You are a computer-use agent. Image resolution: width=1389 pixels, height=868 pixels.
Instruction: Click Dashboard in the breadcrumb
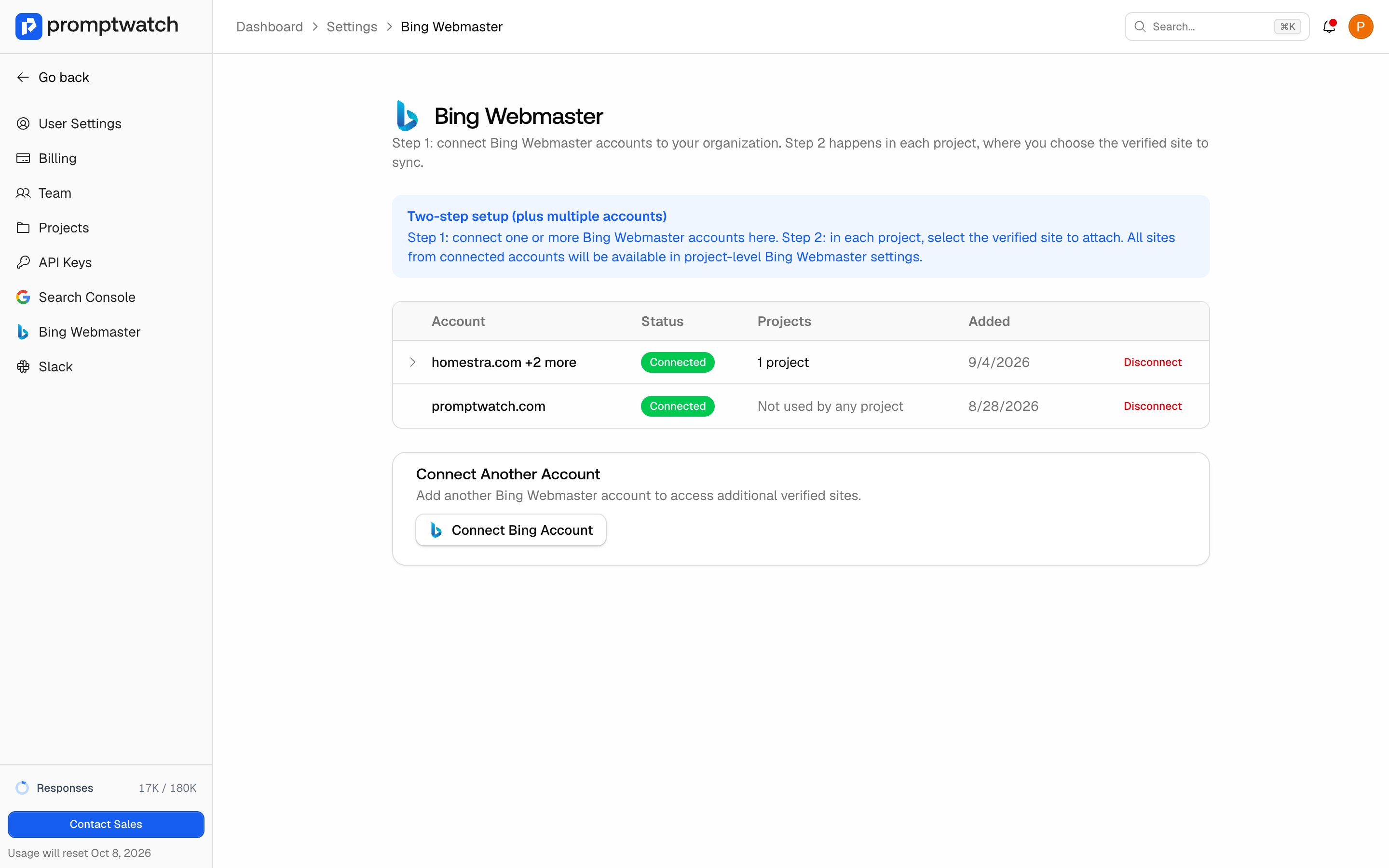tap(269, 27)
